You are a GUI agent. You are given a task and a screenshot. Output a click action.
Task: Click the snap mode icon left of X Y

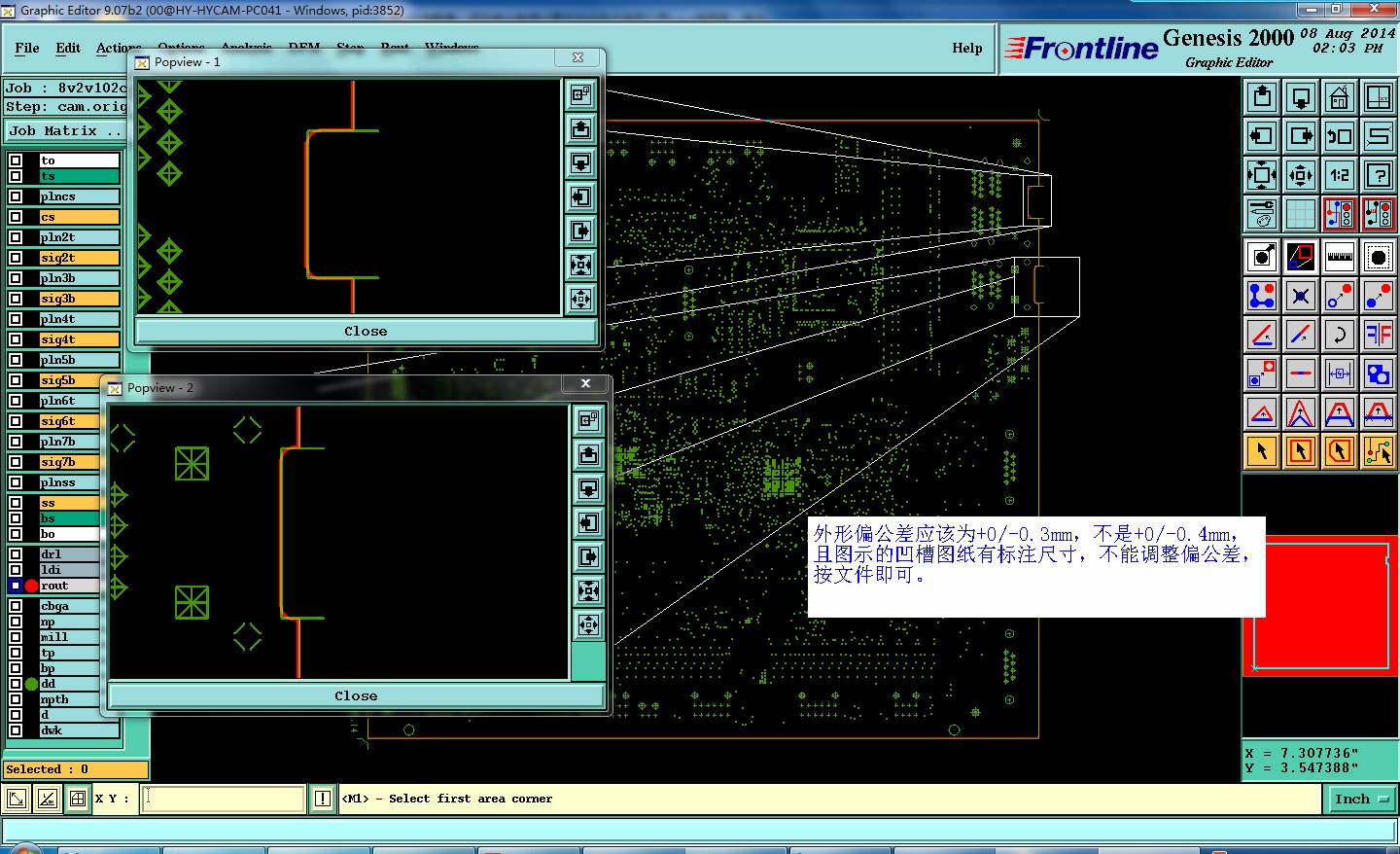(78, 799)
